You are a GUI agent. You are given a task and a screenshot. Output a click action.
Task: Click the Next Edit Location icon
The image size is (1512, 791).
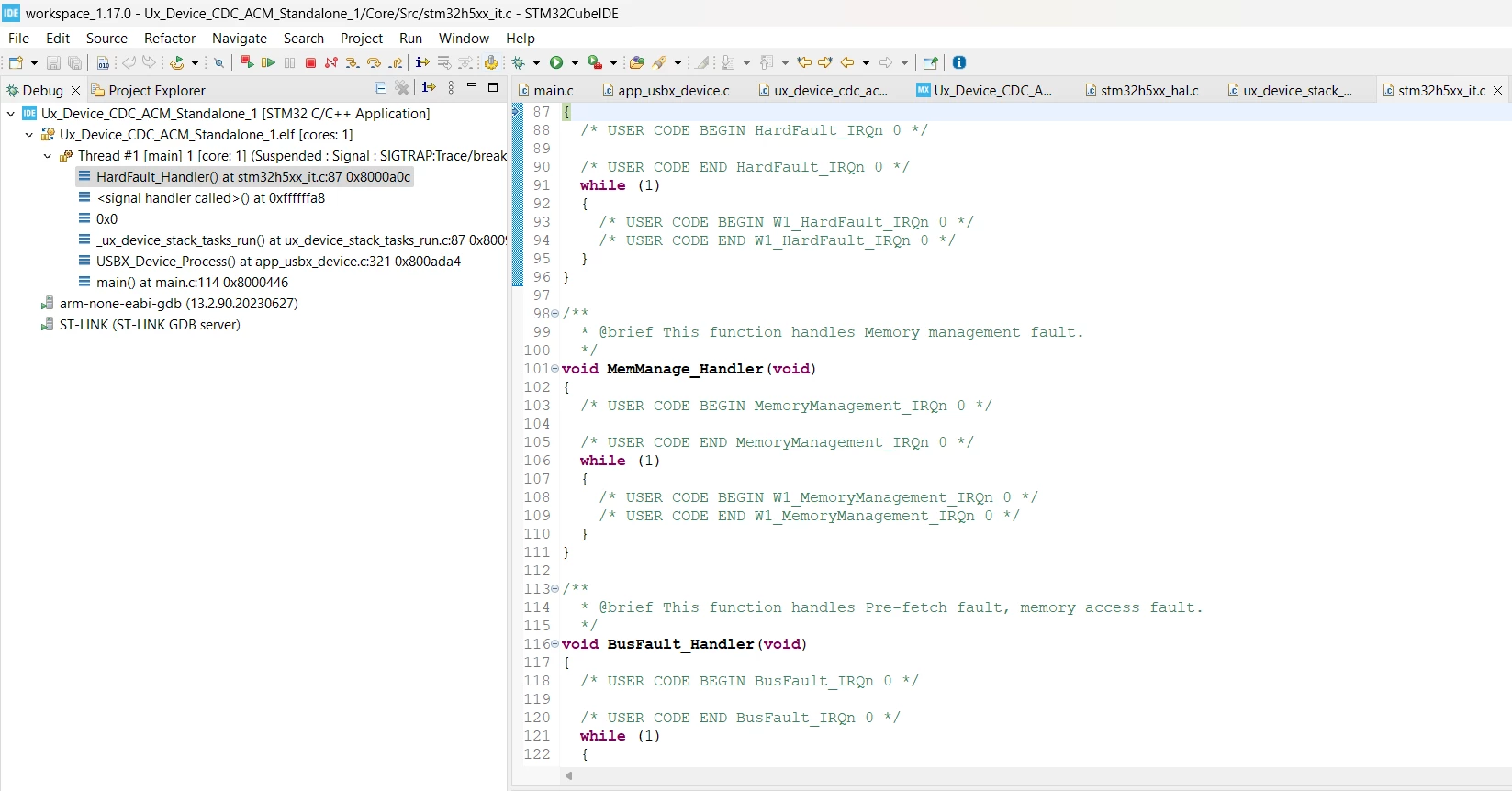tap(825, 62)
